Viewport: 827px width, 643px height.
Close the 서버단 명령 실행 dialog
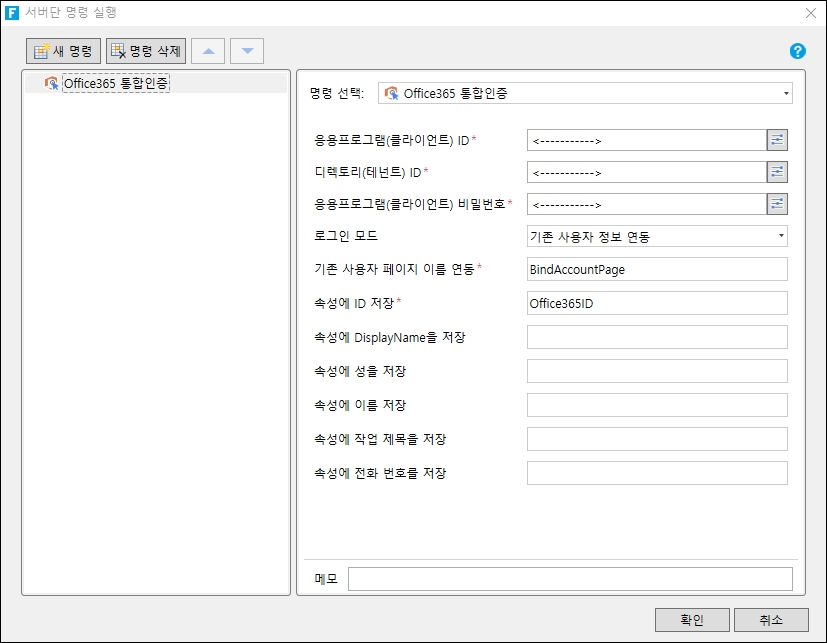810,13
